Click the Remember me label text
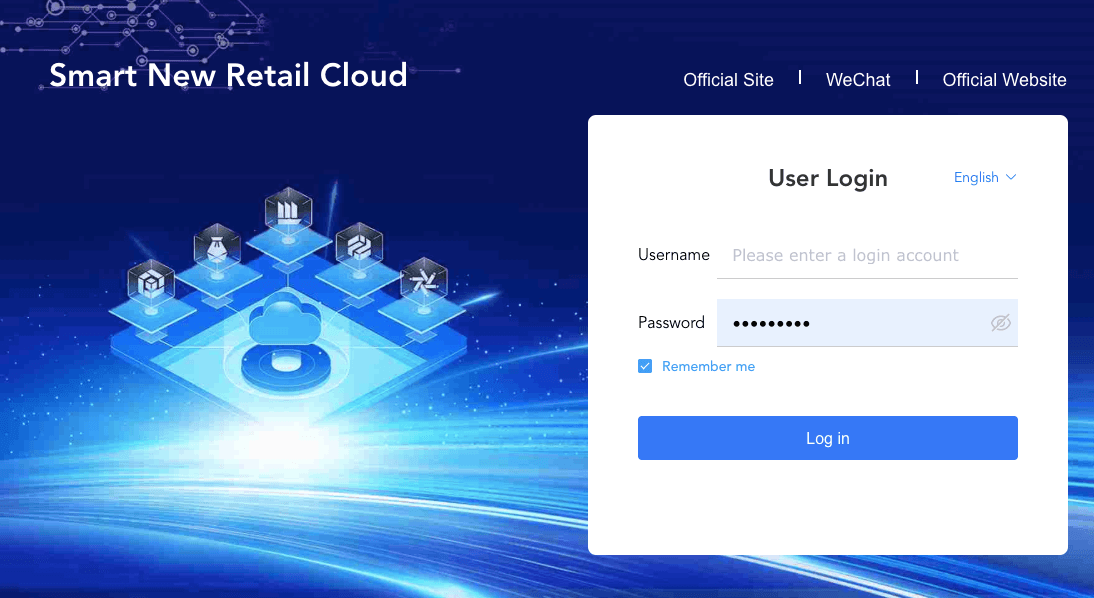Image resolution: width=1094 pixels, height=598 pixels. pos(708,367)
